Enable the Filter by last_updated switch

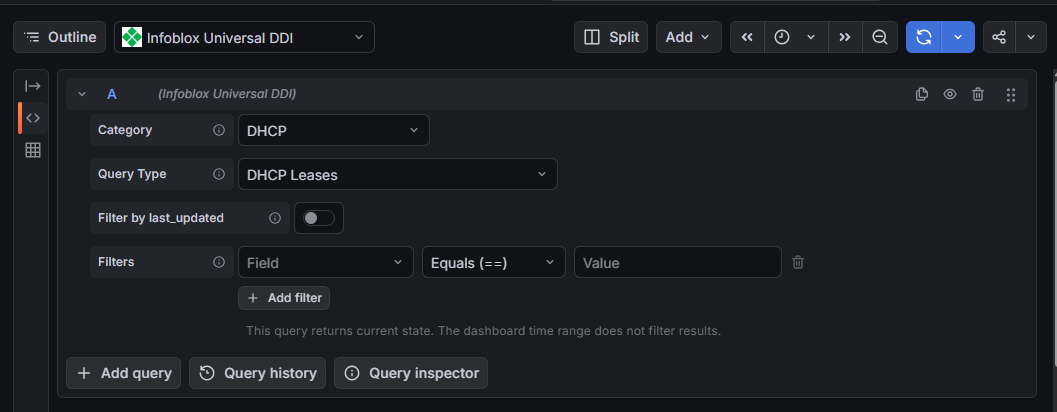point(319,218)
